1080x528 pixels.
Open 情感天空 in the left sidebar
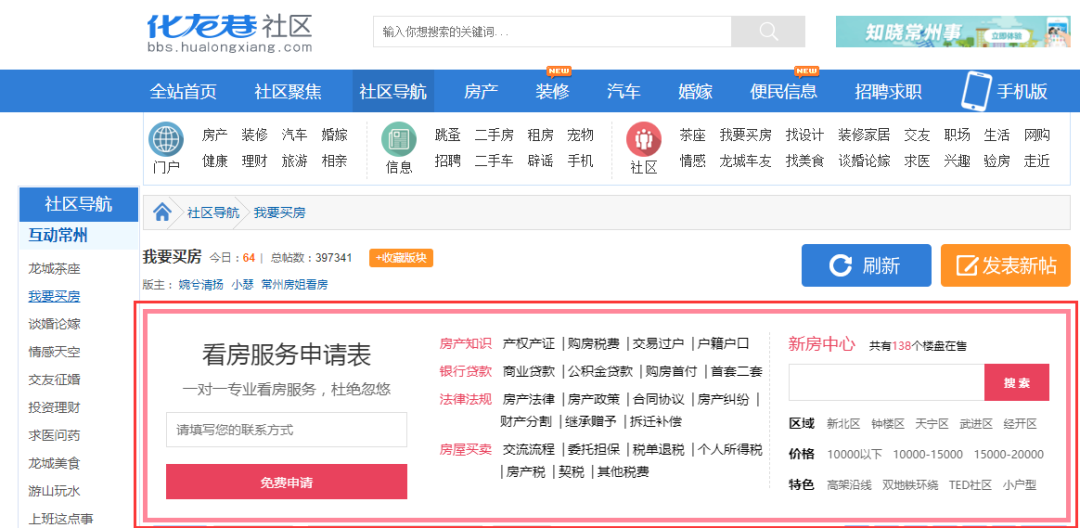[x=54, y=352]
